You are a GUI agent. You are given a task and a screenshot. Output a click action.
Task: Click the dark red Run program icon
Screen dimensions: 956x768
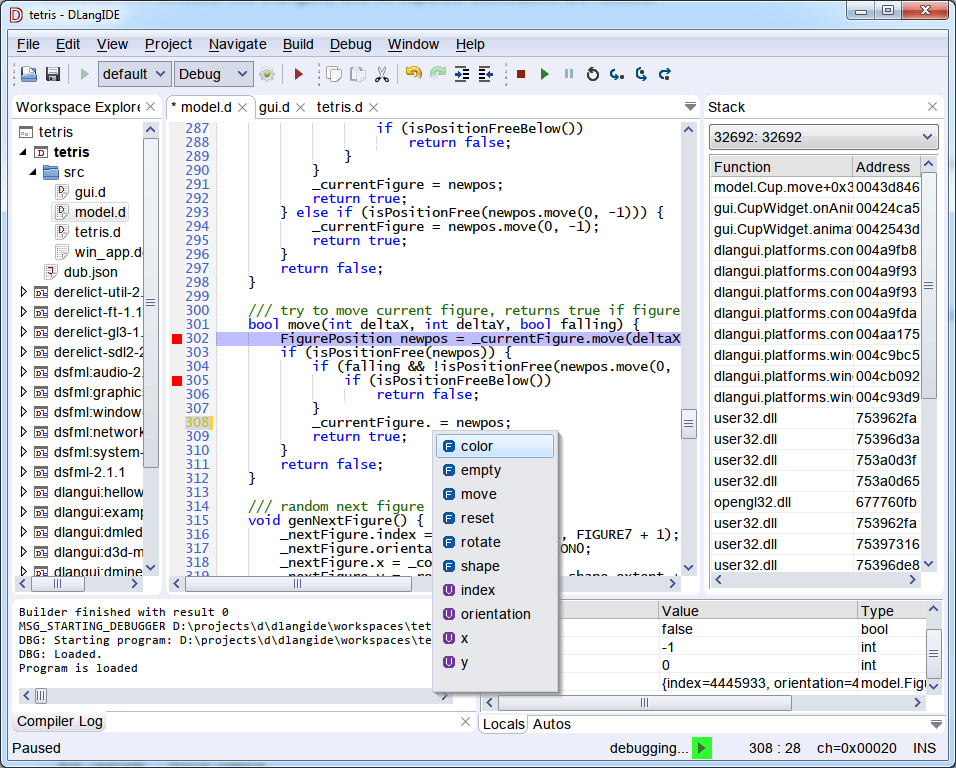pyautogui.click(x=298, y=74)
